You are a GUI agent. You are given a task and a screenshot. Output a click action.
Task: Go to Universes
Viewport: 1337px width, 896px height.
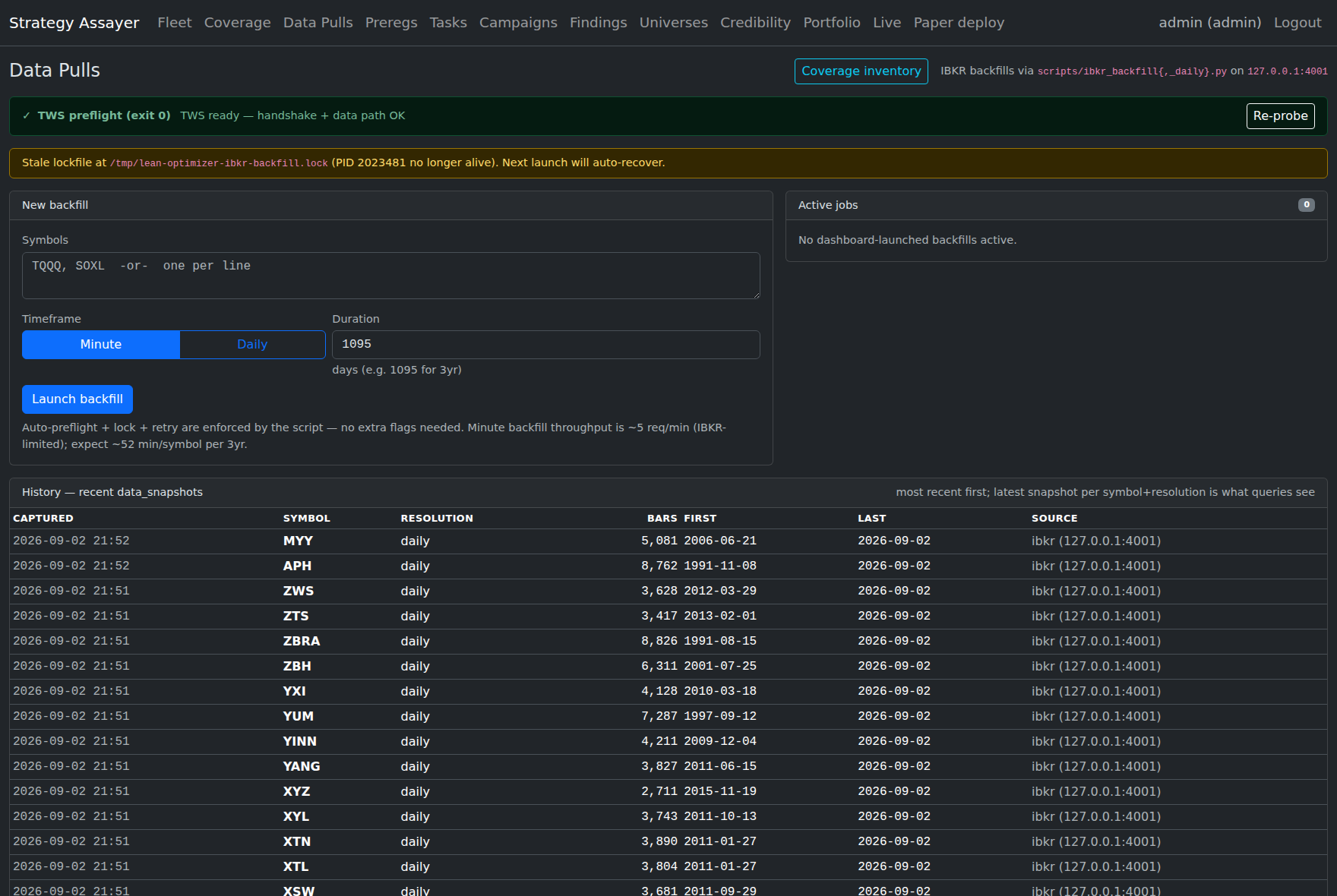click(x=674, y=23)
